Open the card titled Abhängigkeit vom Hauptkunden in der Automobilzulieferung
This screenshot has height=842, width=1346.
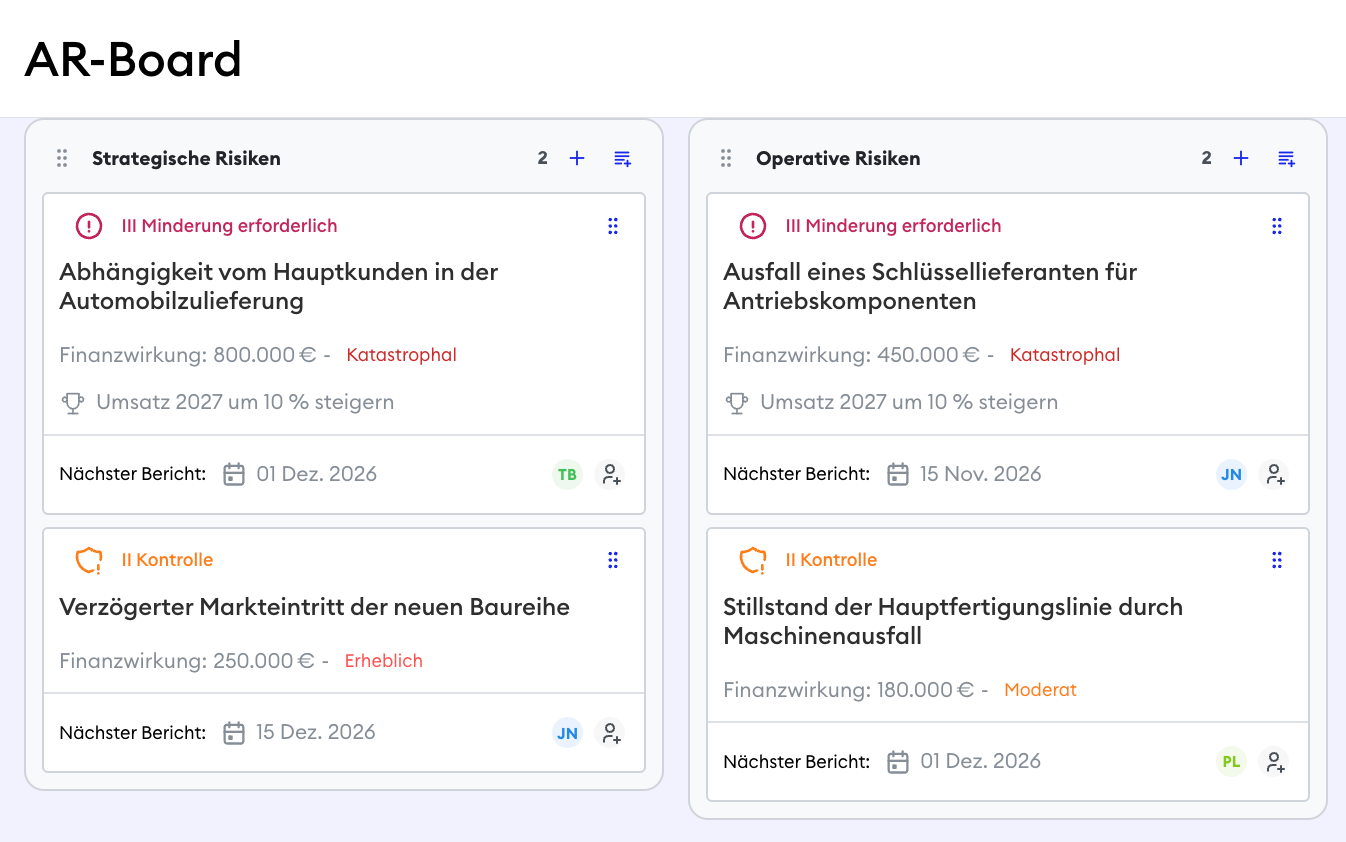tap(279, 286)
